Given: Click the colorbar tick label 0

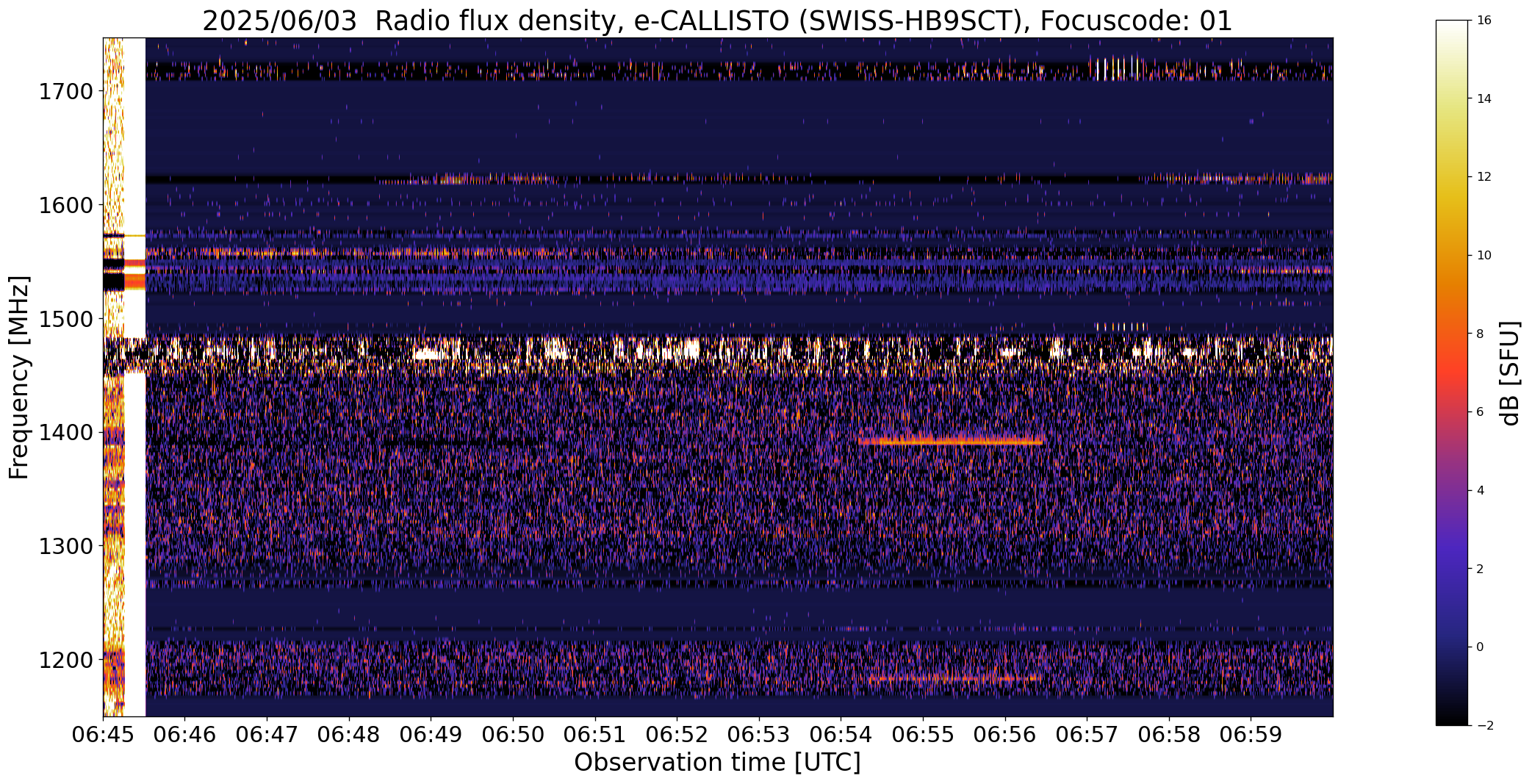Looking at the screenshot, I should [1480, 647].
